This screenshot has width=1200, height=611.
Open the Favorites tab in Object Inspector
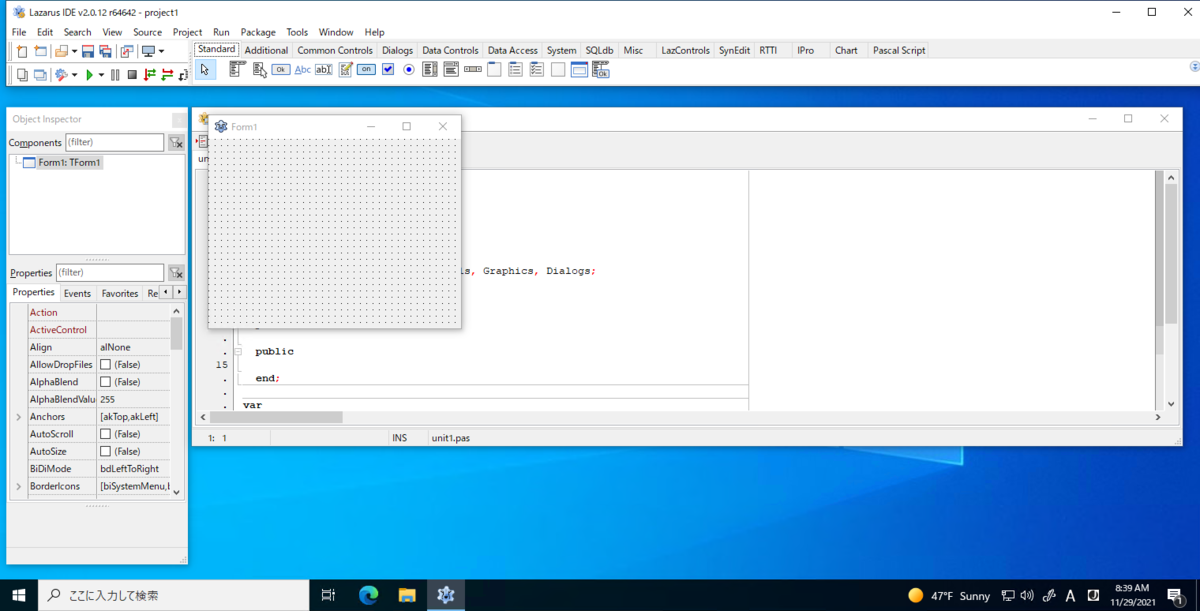[x=120, y=293]
